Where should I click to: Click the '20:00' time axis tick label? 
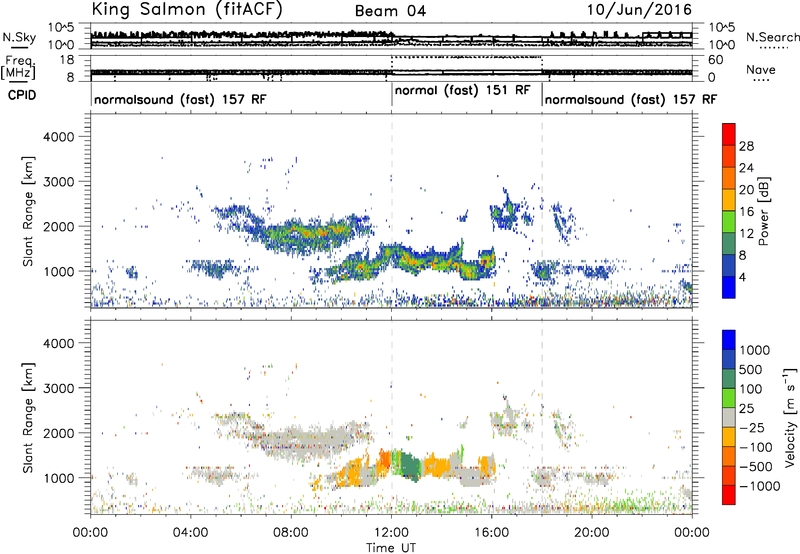click(x=592, y=533)
